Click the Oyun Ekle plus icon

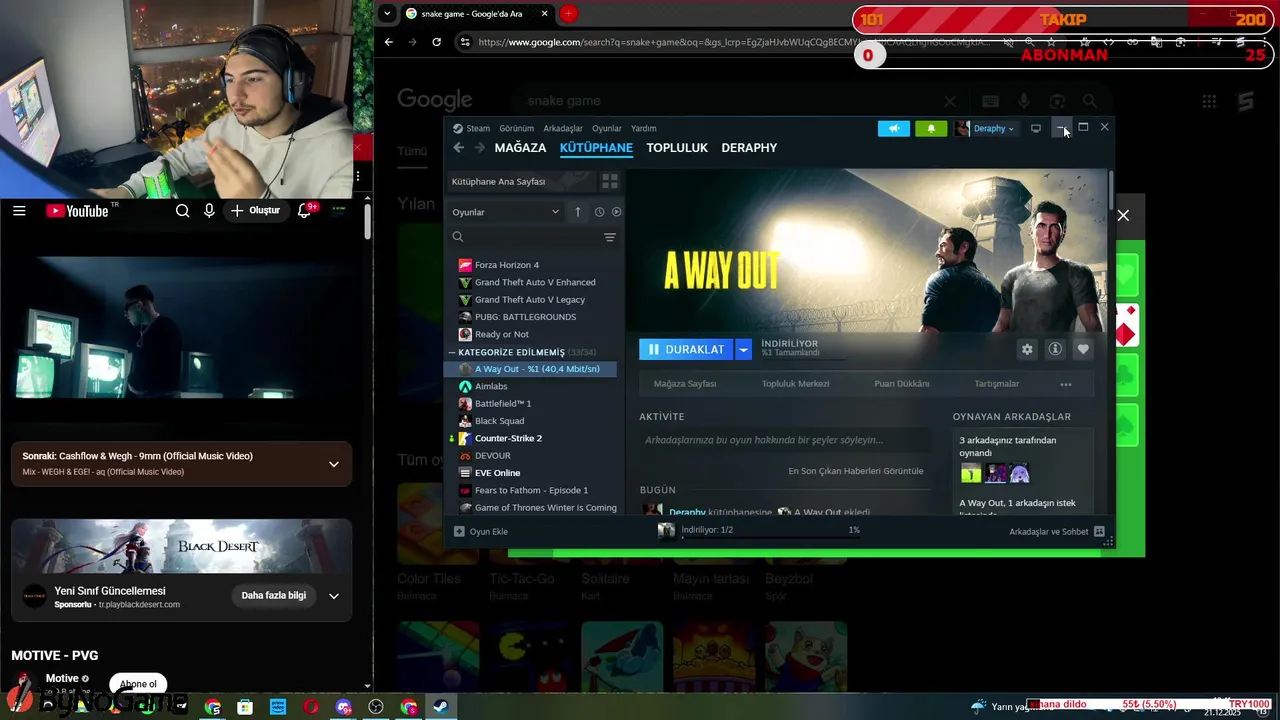[459, 532]
